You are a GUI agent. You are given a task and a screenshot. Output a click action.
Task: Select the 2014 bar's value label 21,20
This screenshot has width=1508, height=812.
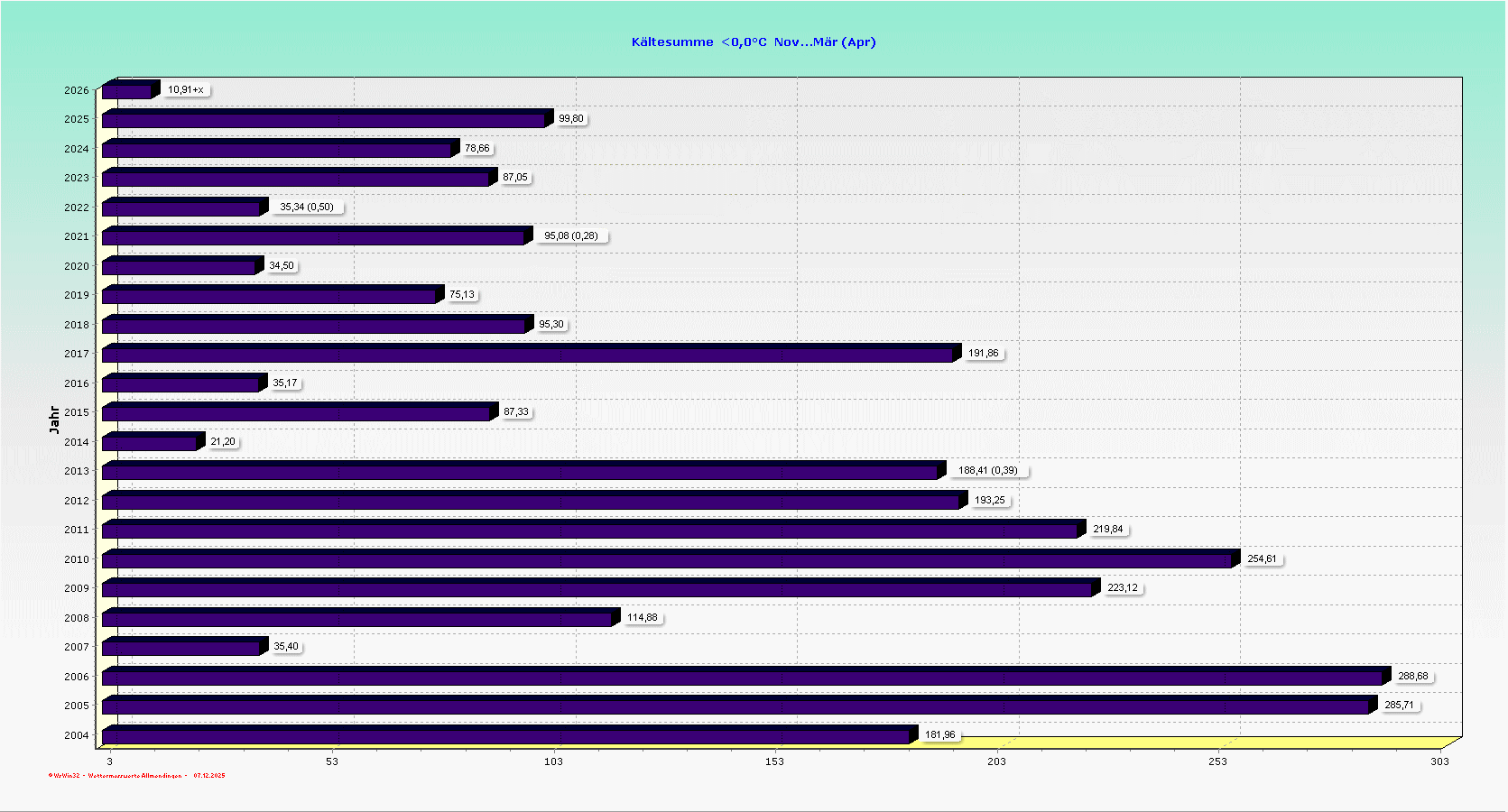[222, 442]
